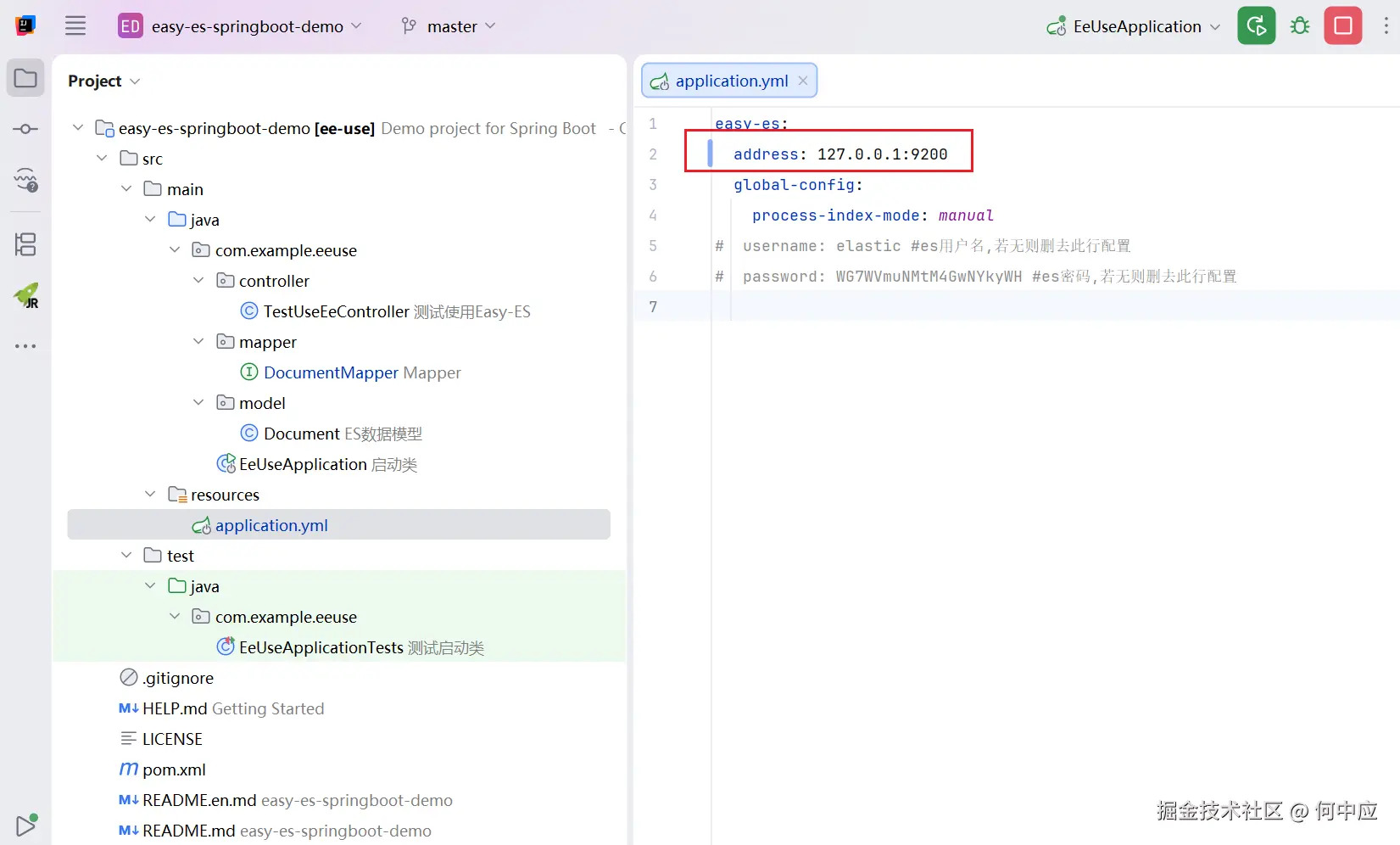Select README.en.md in project tree

pyautogui.click(x=199, y=800)
